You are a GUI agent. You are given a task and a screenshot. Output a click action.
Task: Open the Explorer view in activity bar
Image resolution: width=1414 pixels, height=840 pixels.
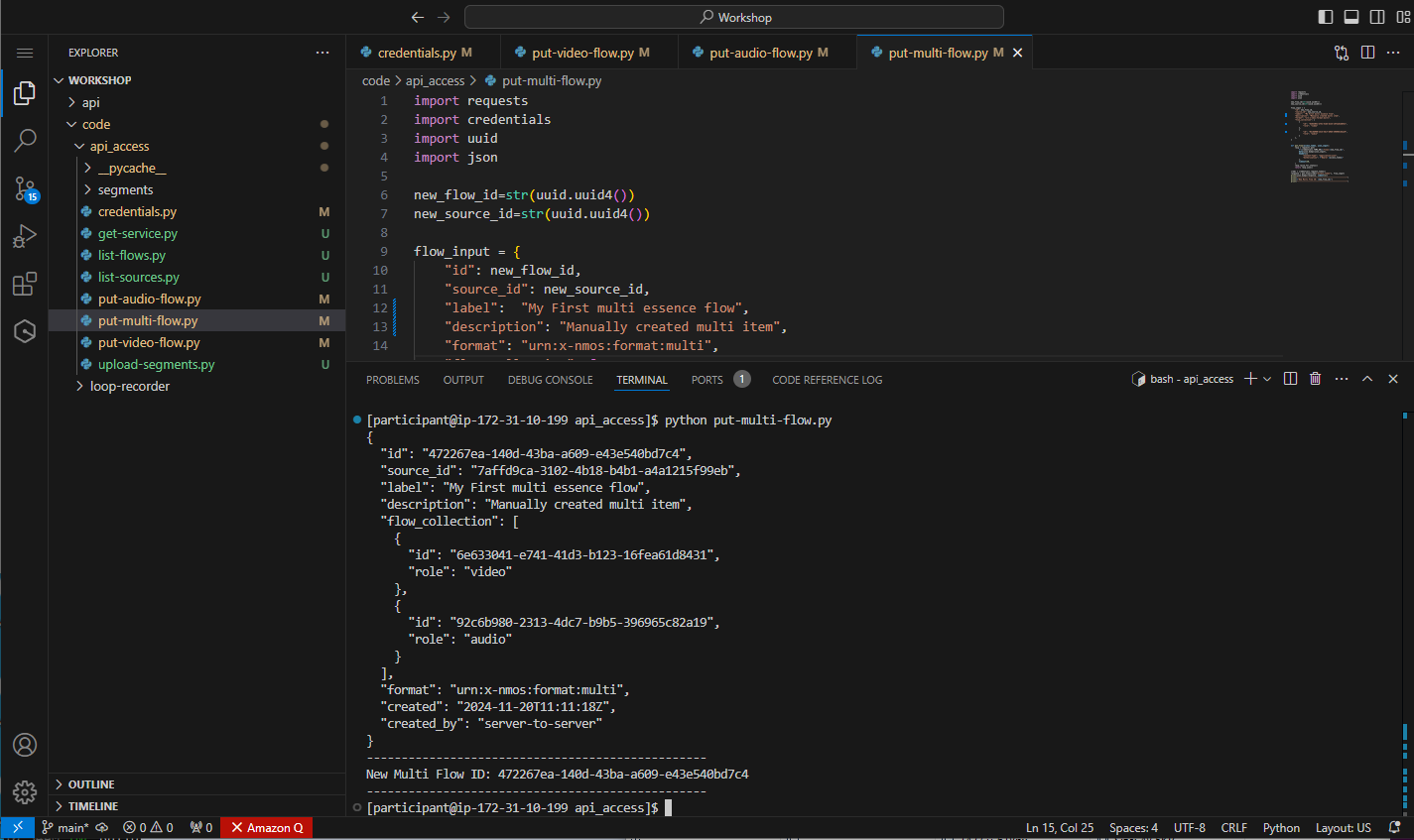(25, 93)
